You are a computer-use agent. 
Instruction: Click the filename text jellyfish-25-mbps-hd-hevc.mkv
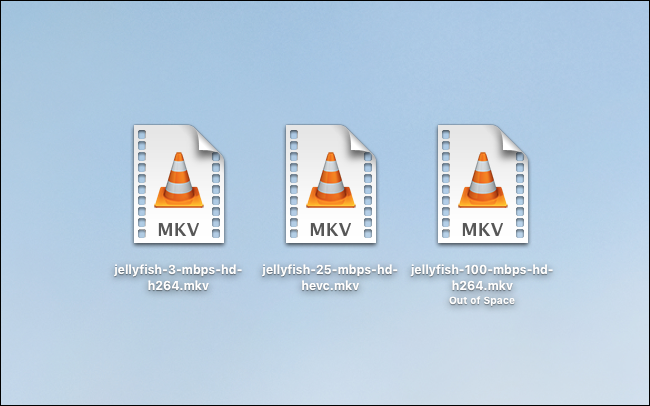coord(330,278)
